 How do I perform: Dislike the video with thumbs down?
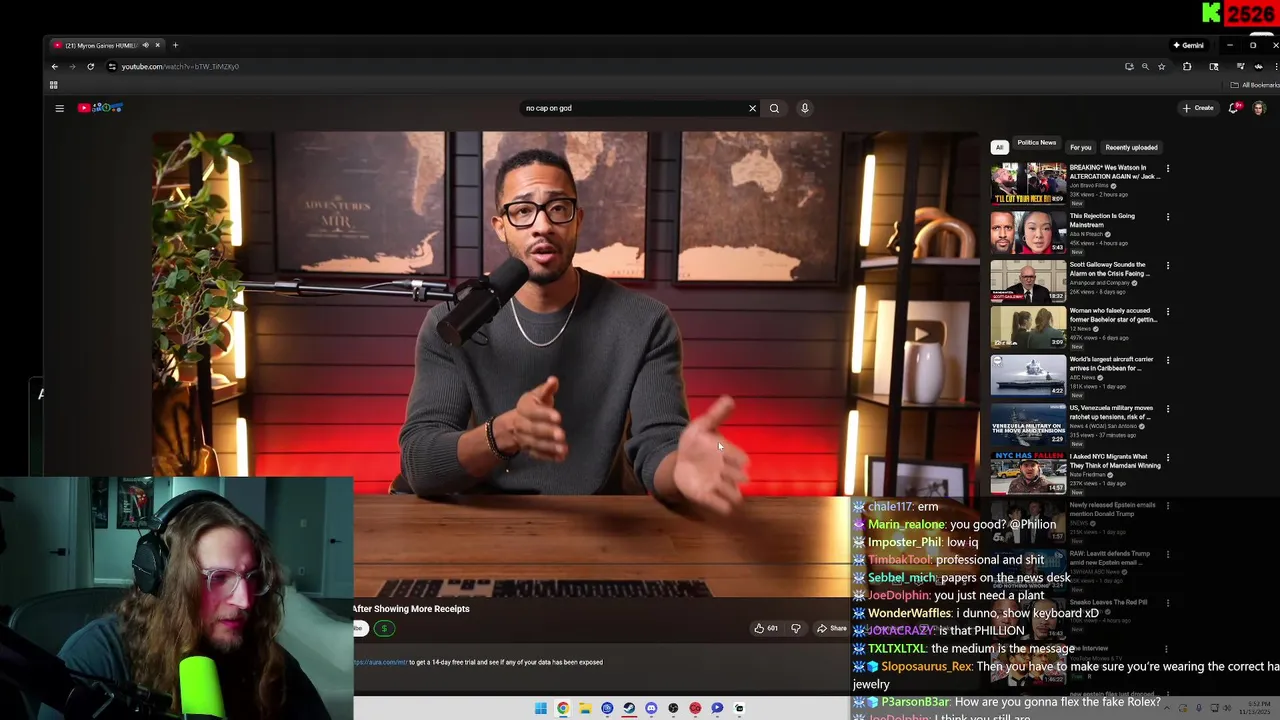(796, 628)
